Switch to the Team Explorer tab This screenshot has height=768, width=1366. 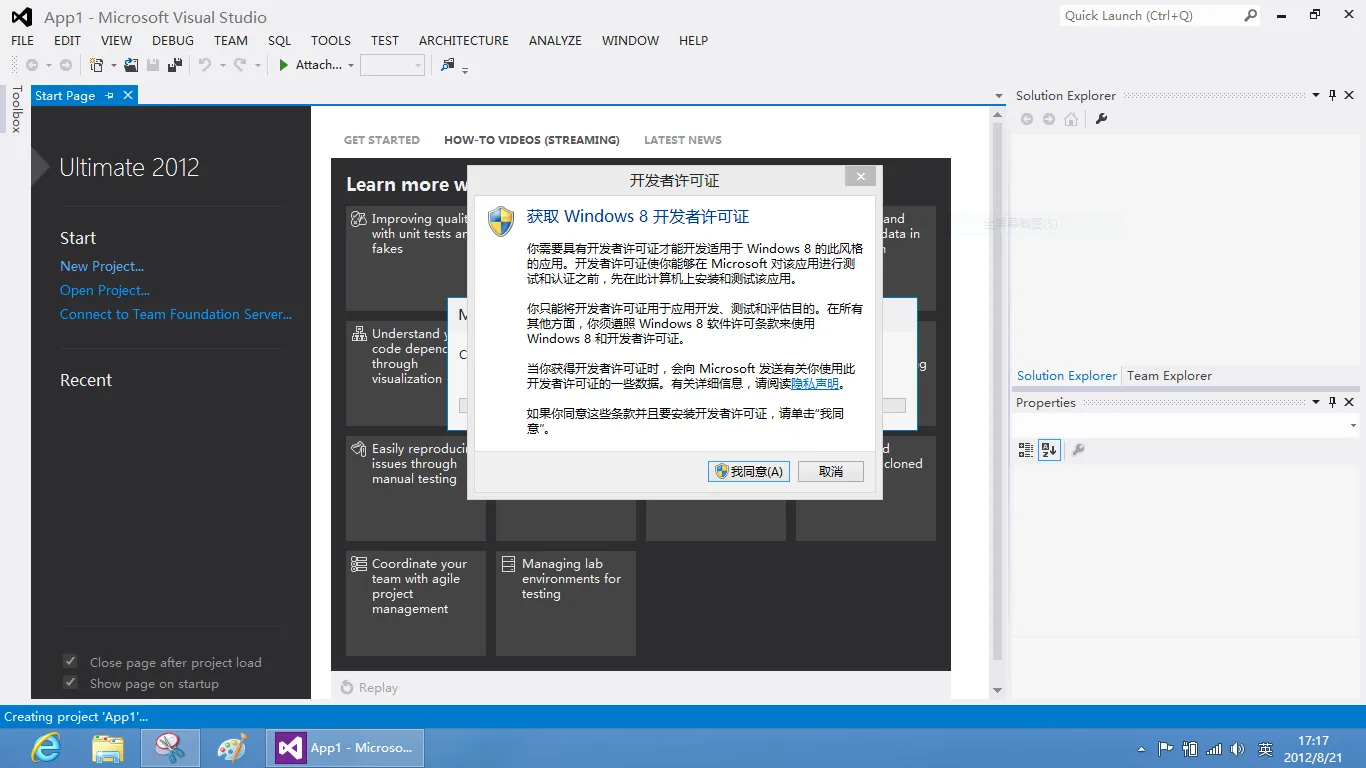click(1169, 376)
